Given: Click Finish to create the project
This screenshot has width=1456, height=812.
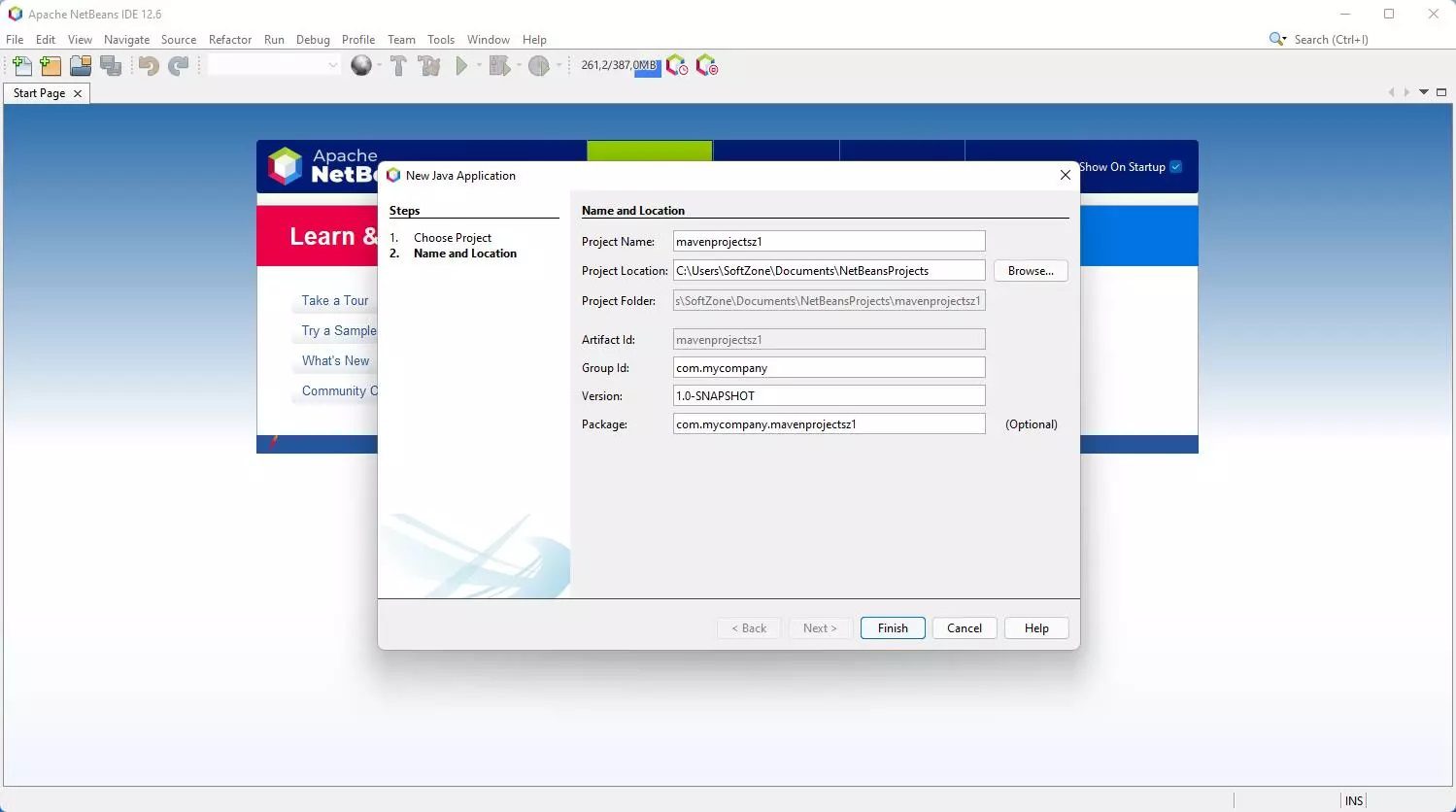Looking at the screenshot, I should [x=891, y=627].
